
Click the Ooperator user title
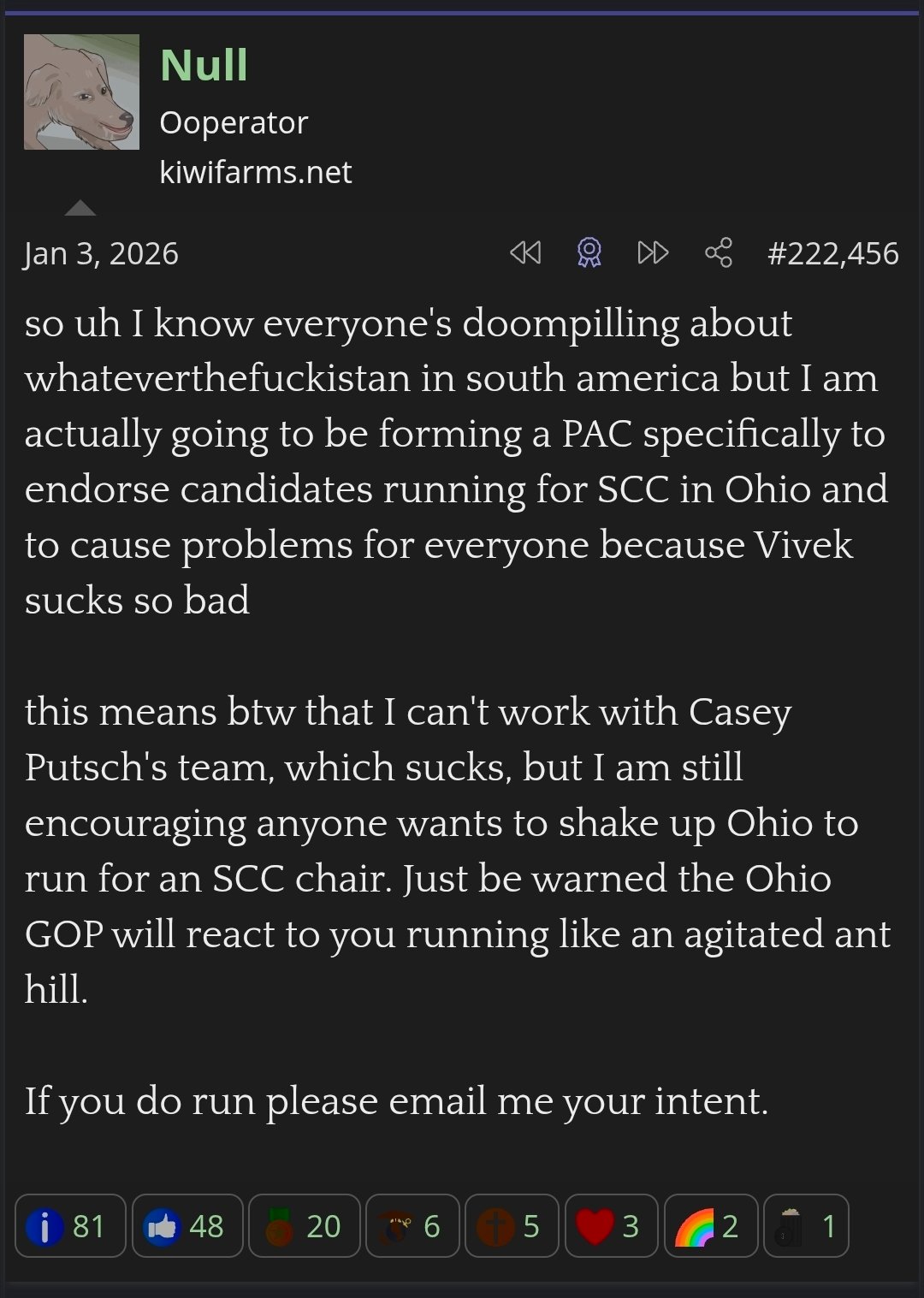pyautogui.click(x=234, y=123)
